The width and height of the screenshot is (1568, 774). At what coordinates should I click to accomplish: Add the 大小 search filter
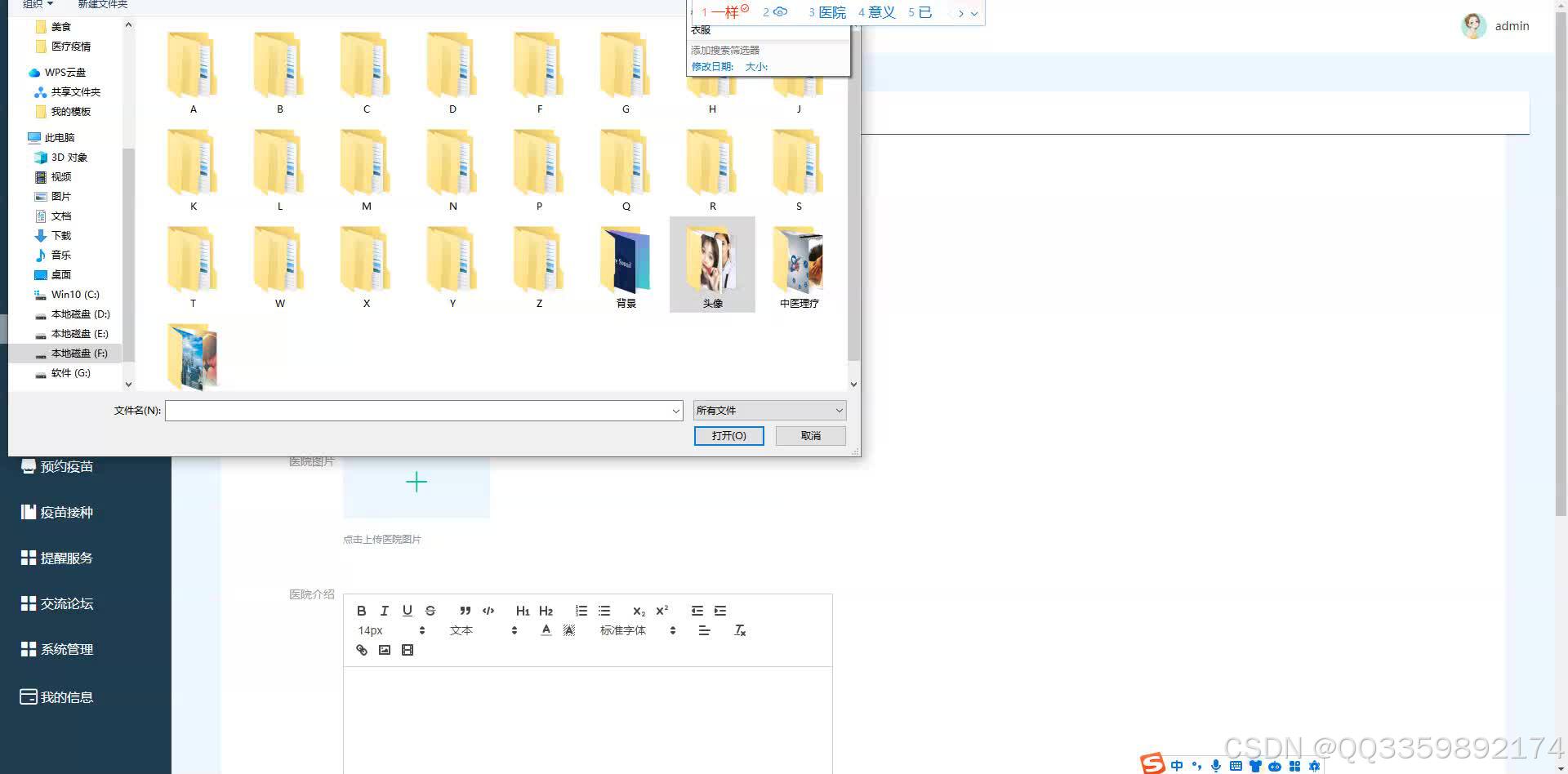click(756, 67)
